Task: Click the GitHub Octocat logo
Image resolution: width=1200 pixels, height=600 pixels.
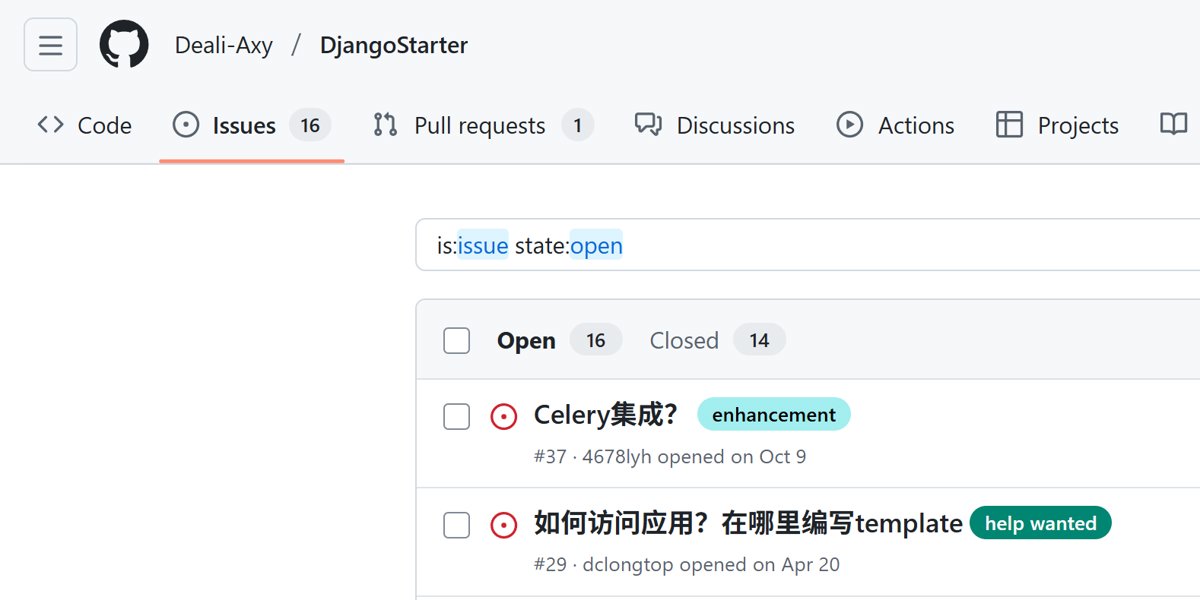Action: click(x=124, y=45)
